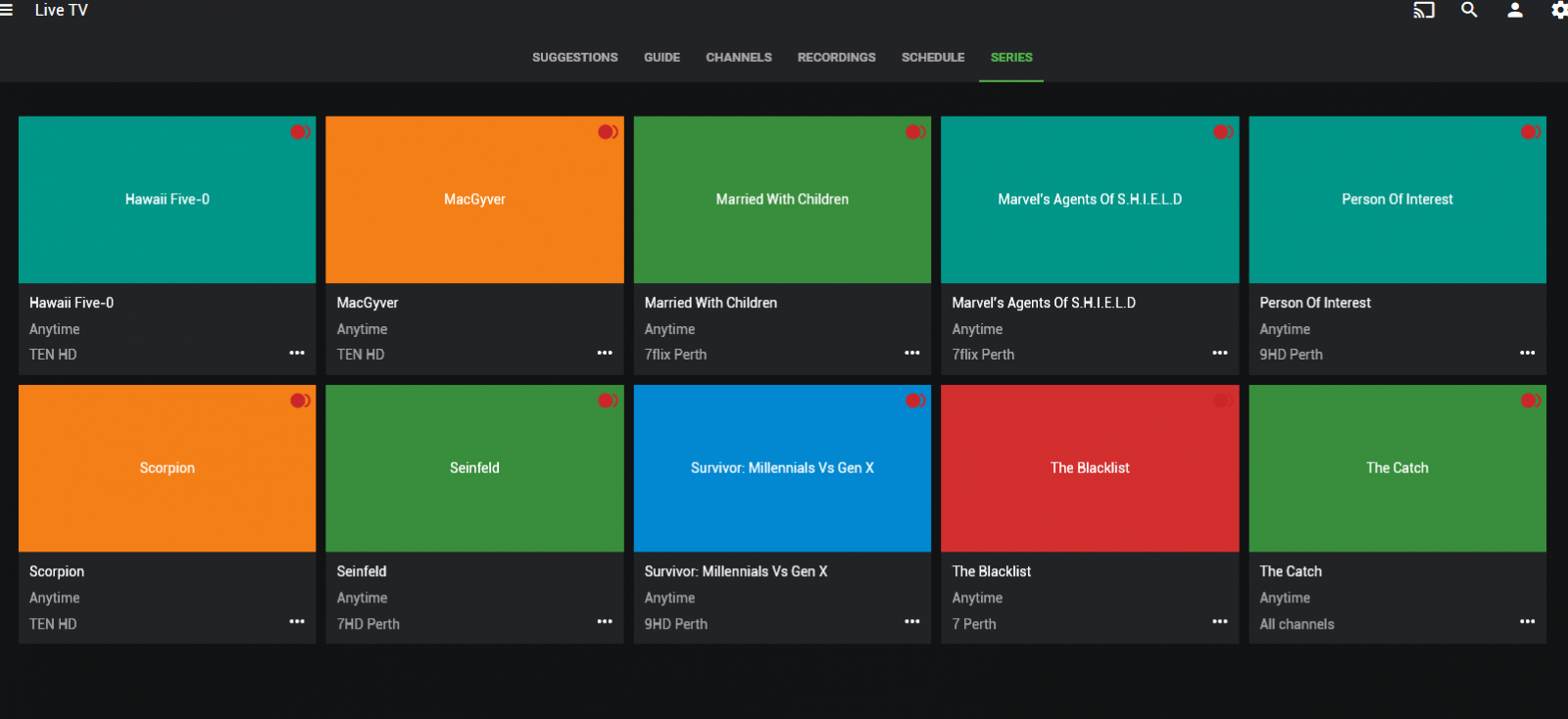
Task: Click the series recording indicator on Seinfeld
Action: tap(608, 400)
